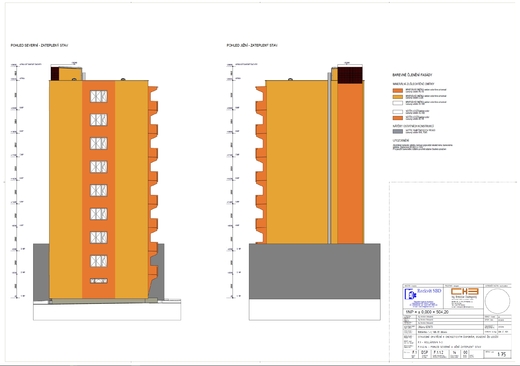This screenshot has height=366, width=520.
Task: Click the dark rooftop block on south view
Action: (350, 75)
